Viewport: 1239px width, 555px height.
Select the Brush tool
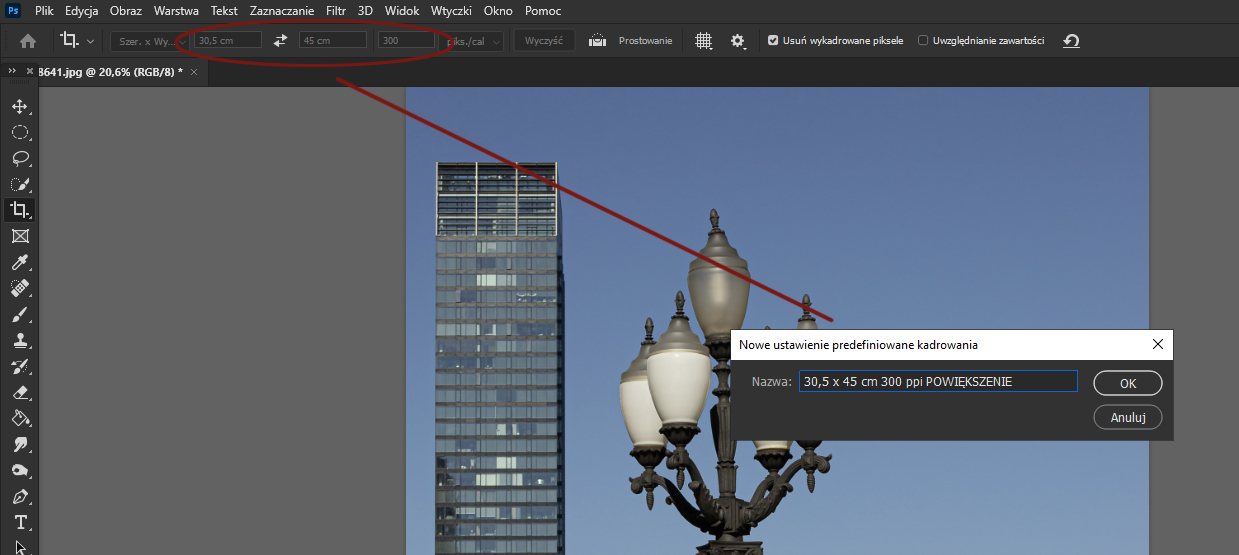click(19, 314)
